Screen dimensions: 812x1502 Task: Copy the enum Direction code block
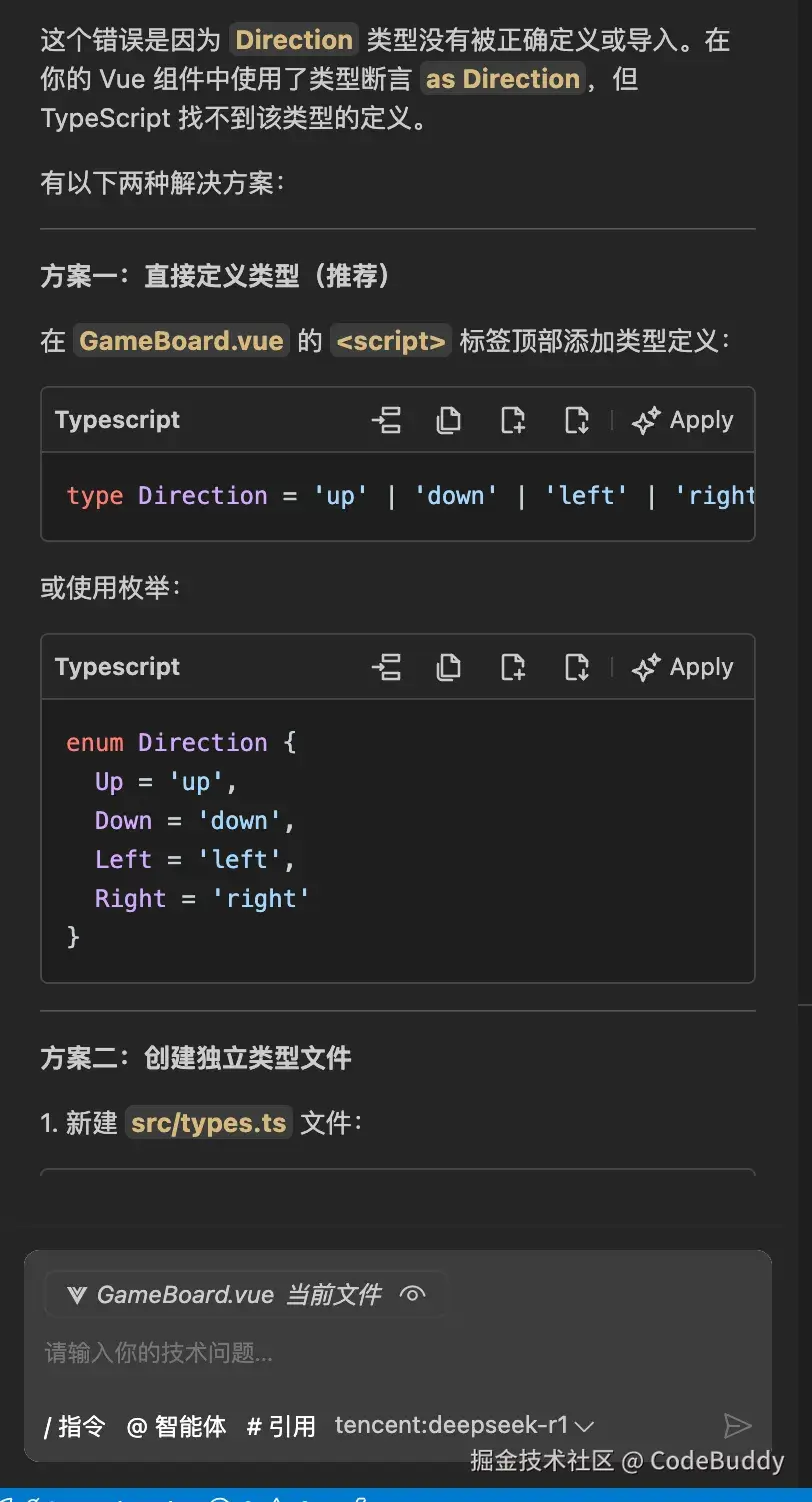(448, 667)
